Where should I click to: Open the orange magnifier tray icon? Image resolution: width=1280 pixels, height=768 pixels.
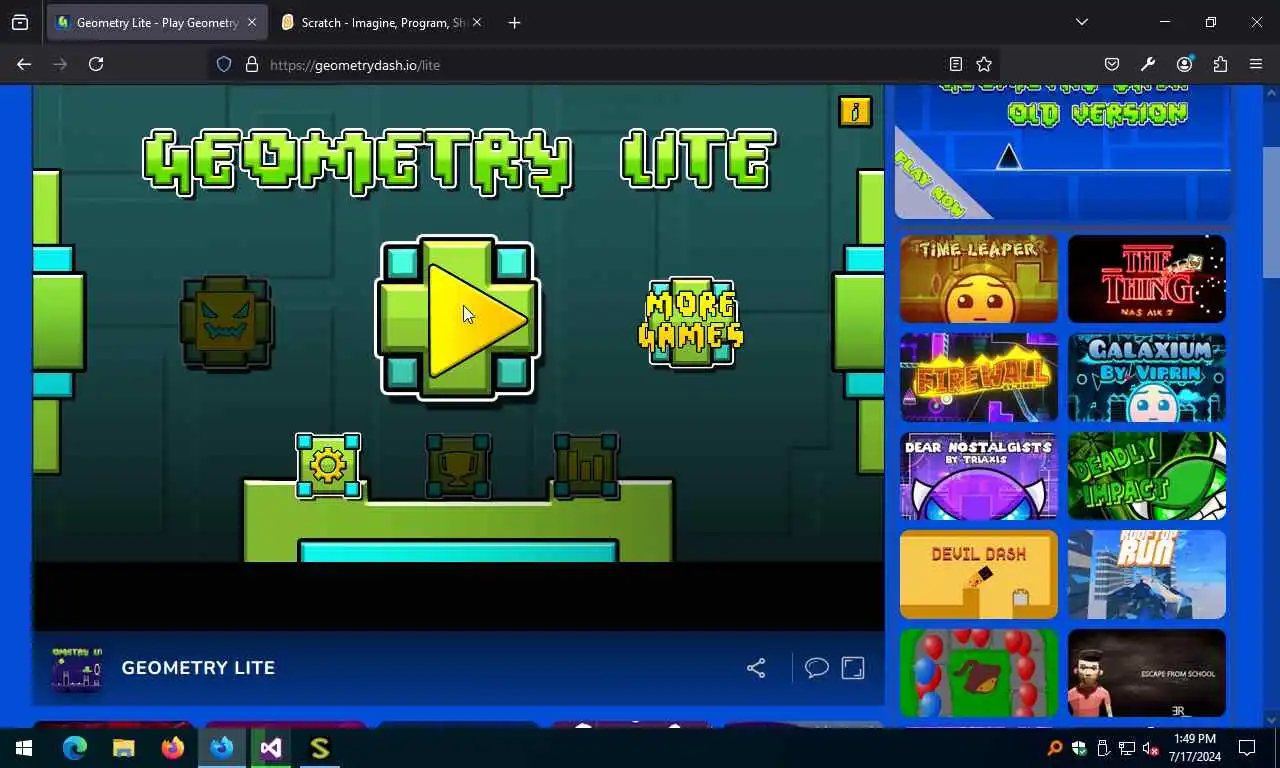point(1054,748)
